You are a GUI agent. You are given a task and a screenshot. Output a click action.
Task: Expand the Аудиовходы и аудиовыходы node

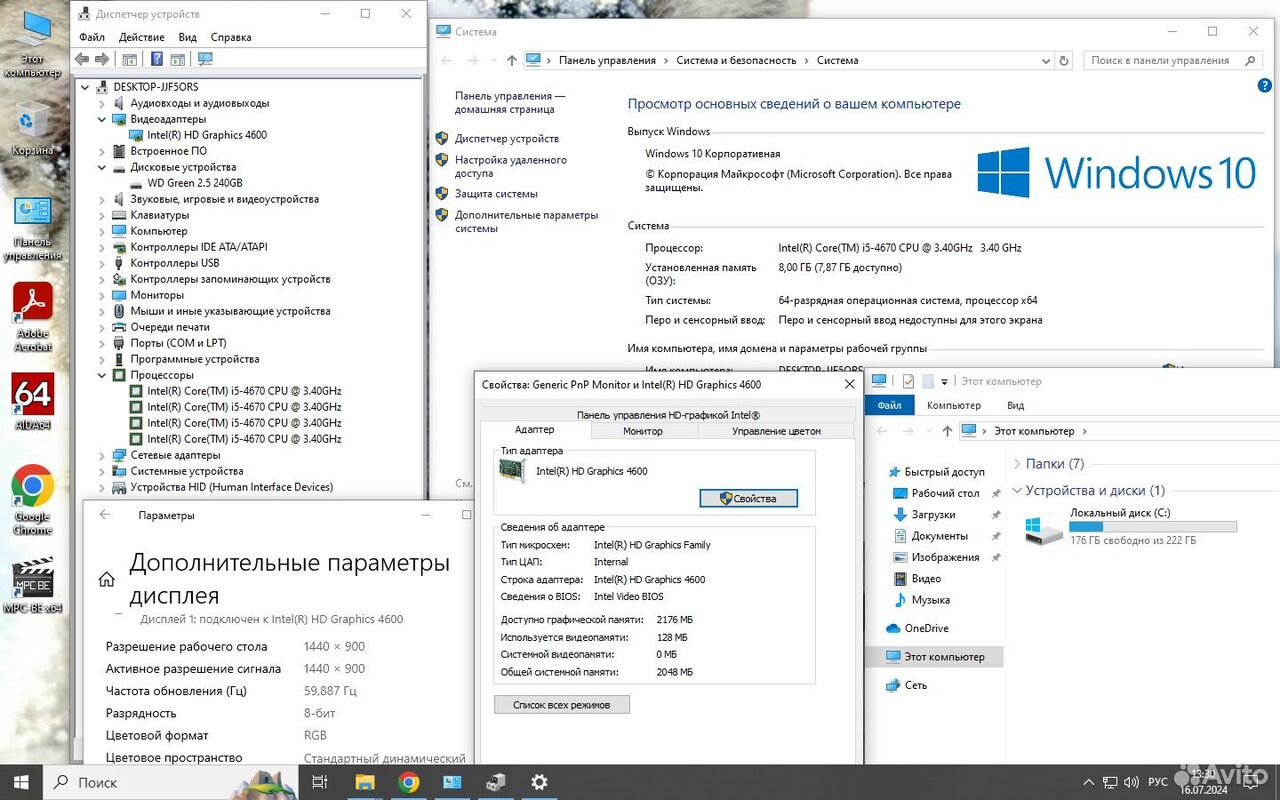pos(102,103)
